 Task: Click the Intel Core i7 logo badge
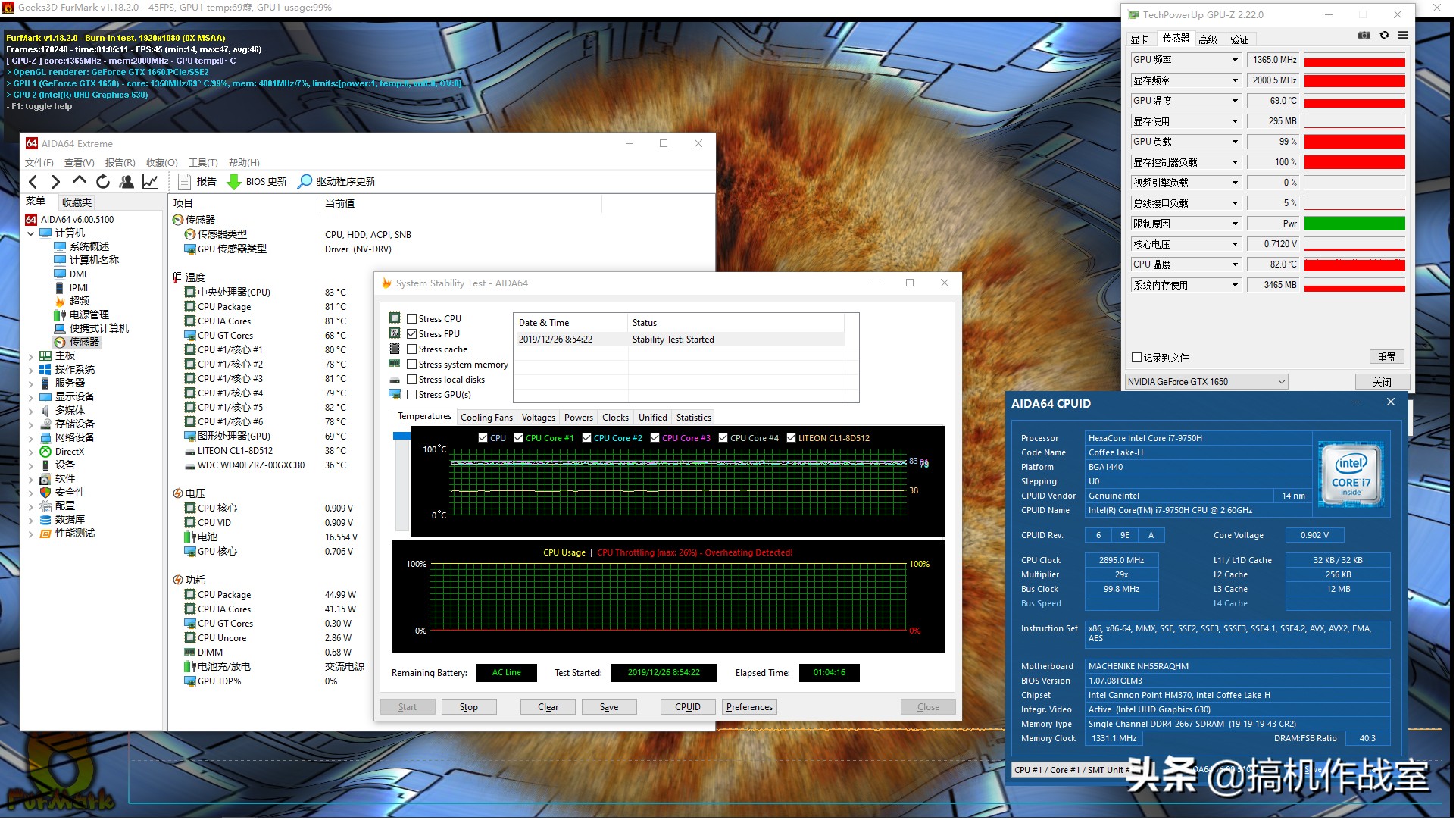click(x=1351, y=474)
